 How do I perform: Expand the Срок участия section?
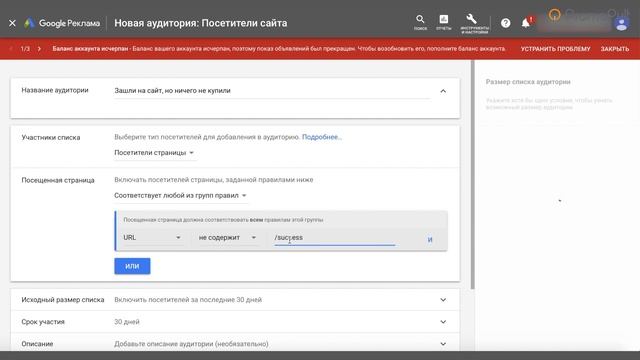click(x=443, y=322)
